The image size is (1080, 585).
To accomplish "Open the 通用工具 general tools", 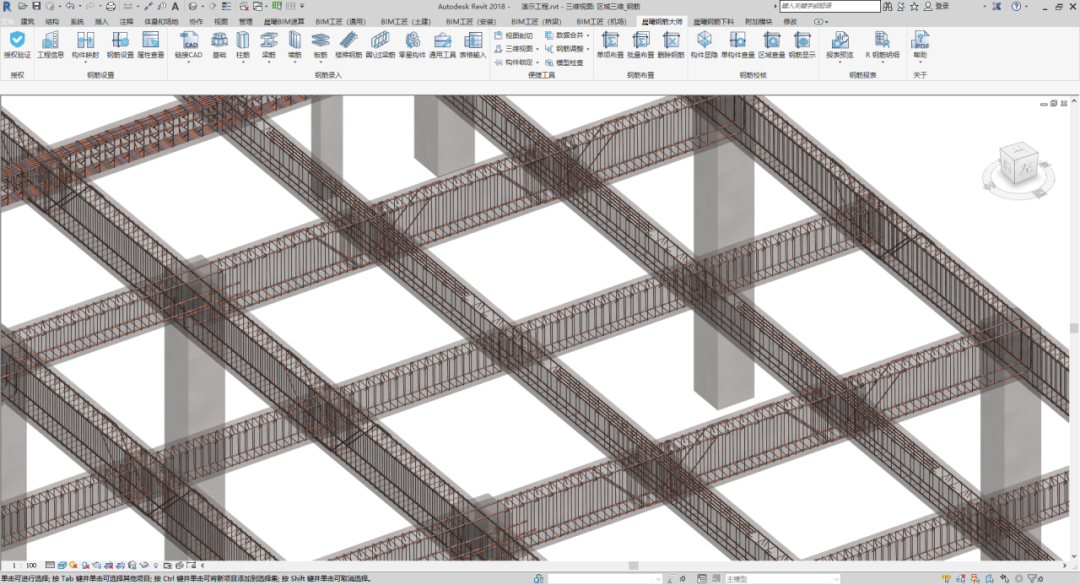I will (x=442, y=45).
